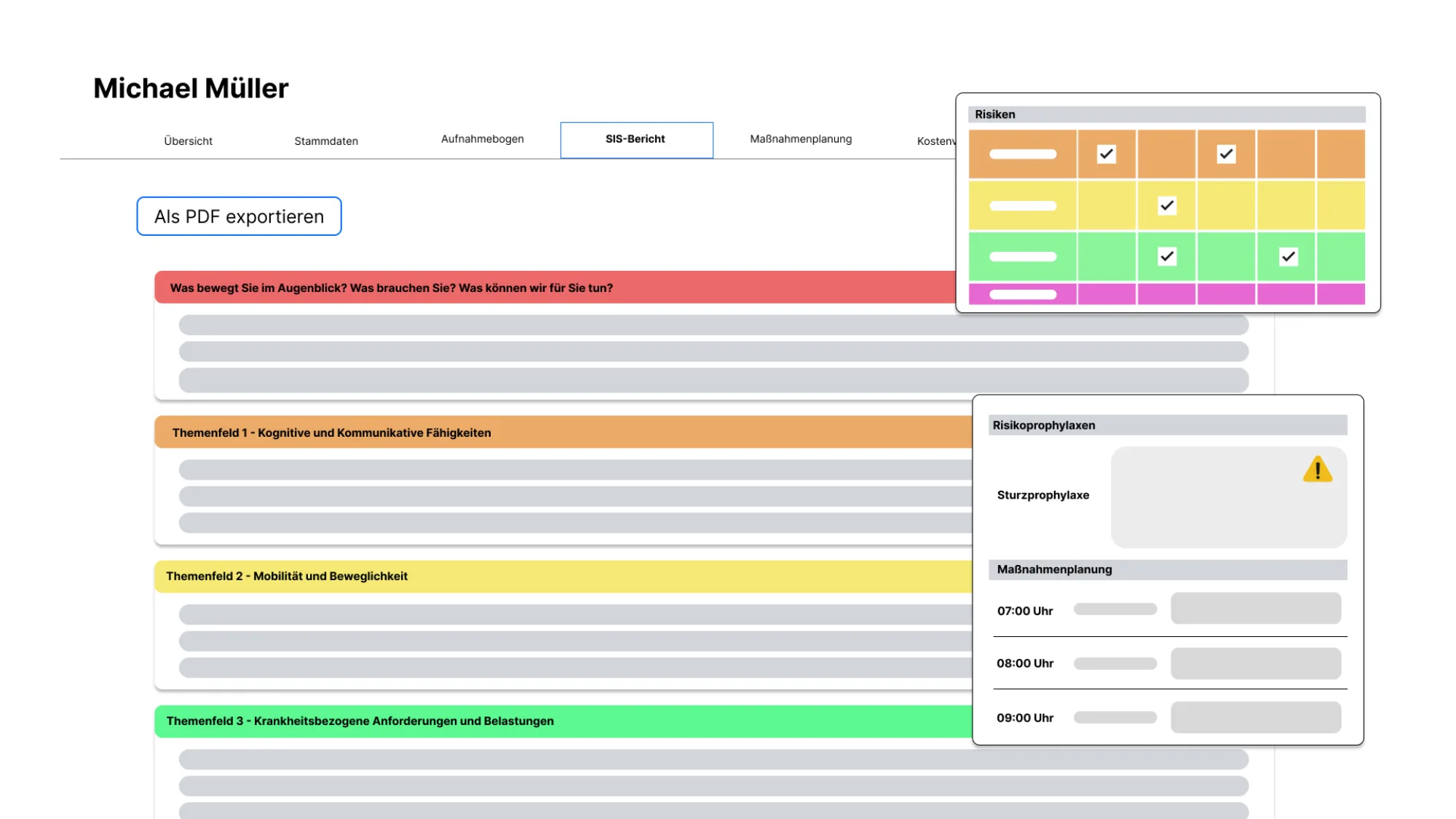Select Themenfeld 1 orange section header
Image resolution: width=1456 pixels, height=819 pixels.
(563, 432)
